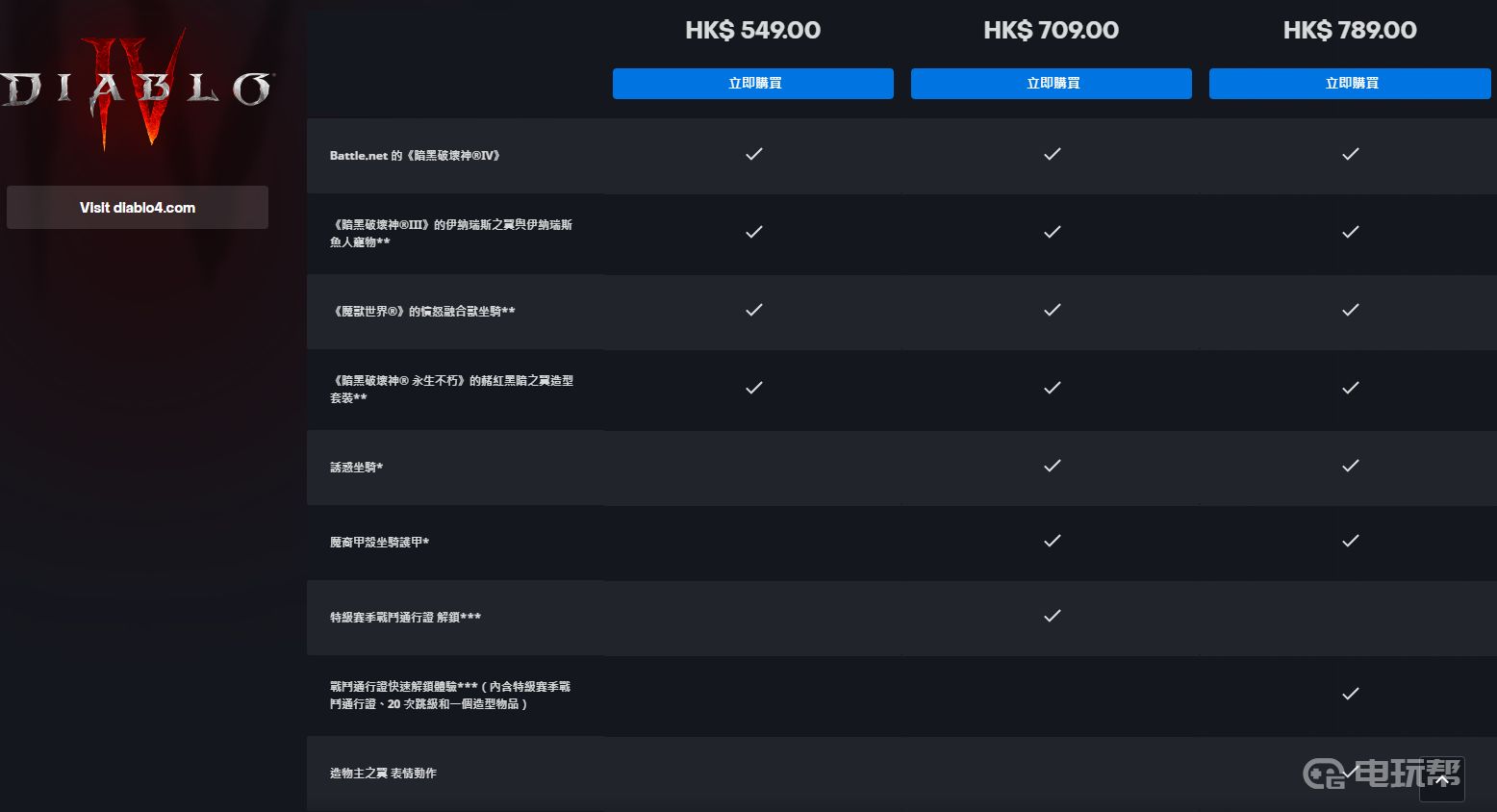Viewport: 1497px width, 812px height.
Task: Click 魔裔甲殼坐騎護甲 checkmark under HK$ 789.00
Action: (x=1351, y=541)
